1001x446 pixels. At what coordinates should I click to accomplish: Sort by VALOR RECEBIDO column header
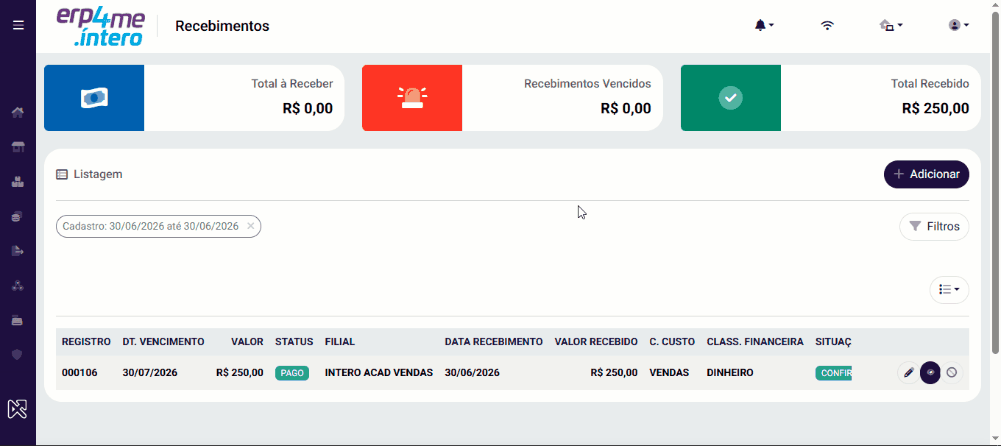pos(596,342)
